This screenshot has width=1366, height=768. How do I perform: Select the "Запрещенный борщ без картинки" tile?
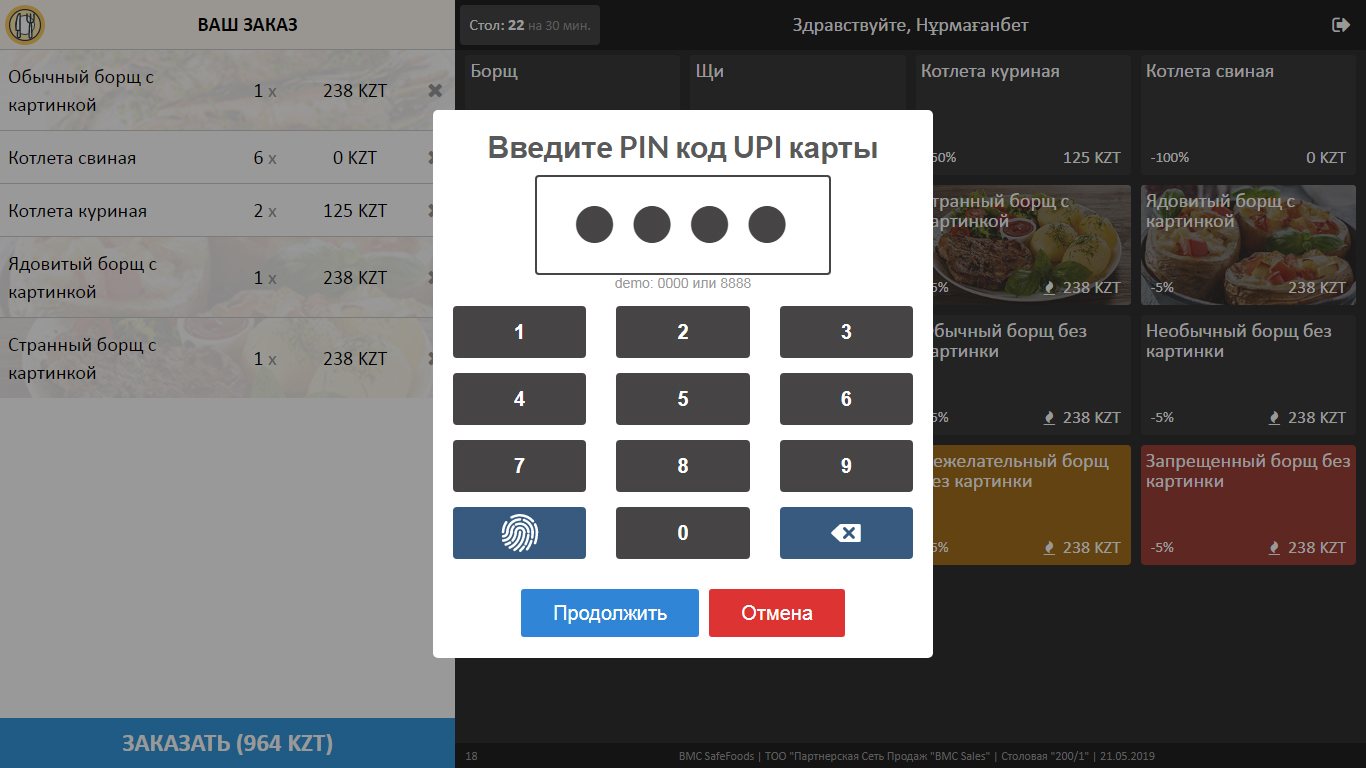(1247, 505)
